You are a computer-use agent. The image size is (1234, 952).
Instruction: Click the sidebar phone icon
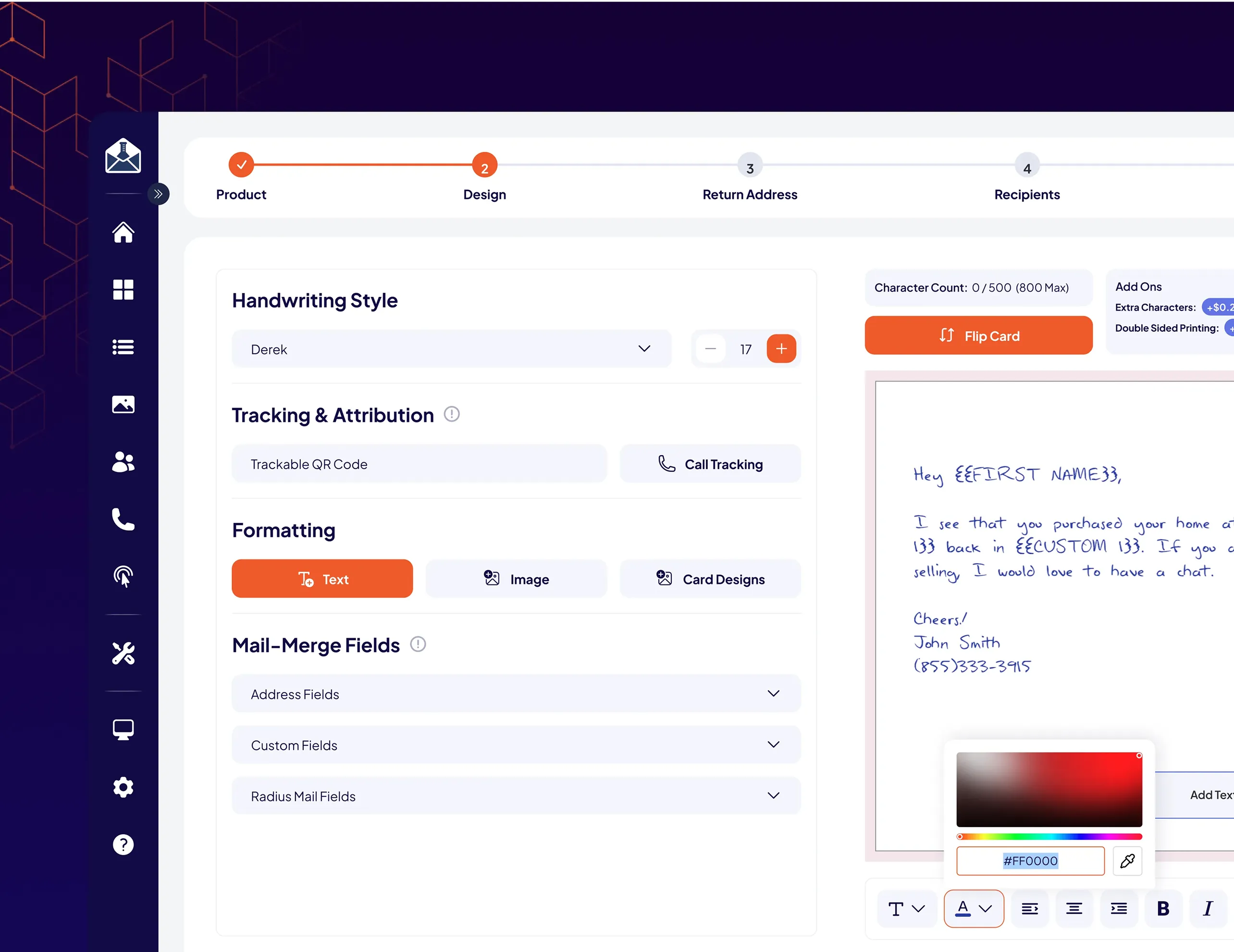pos(123,519)
